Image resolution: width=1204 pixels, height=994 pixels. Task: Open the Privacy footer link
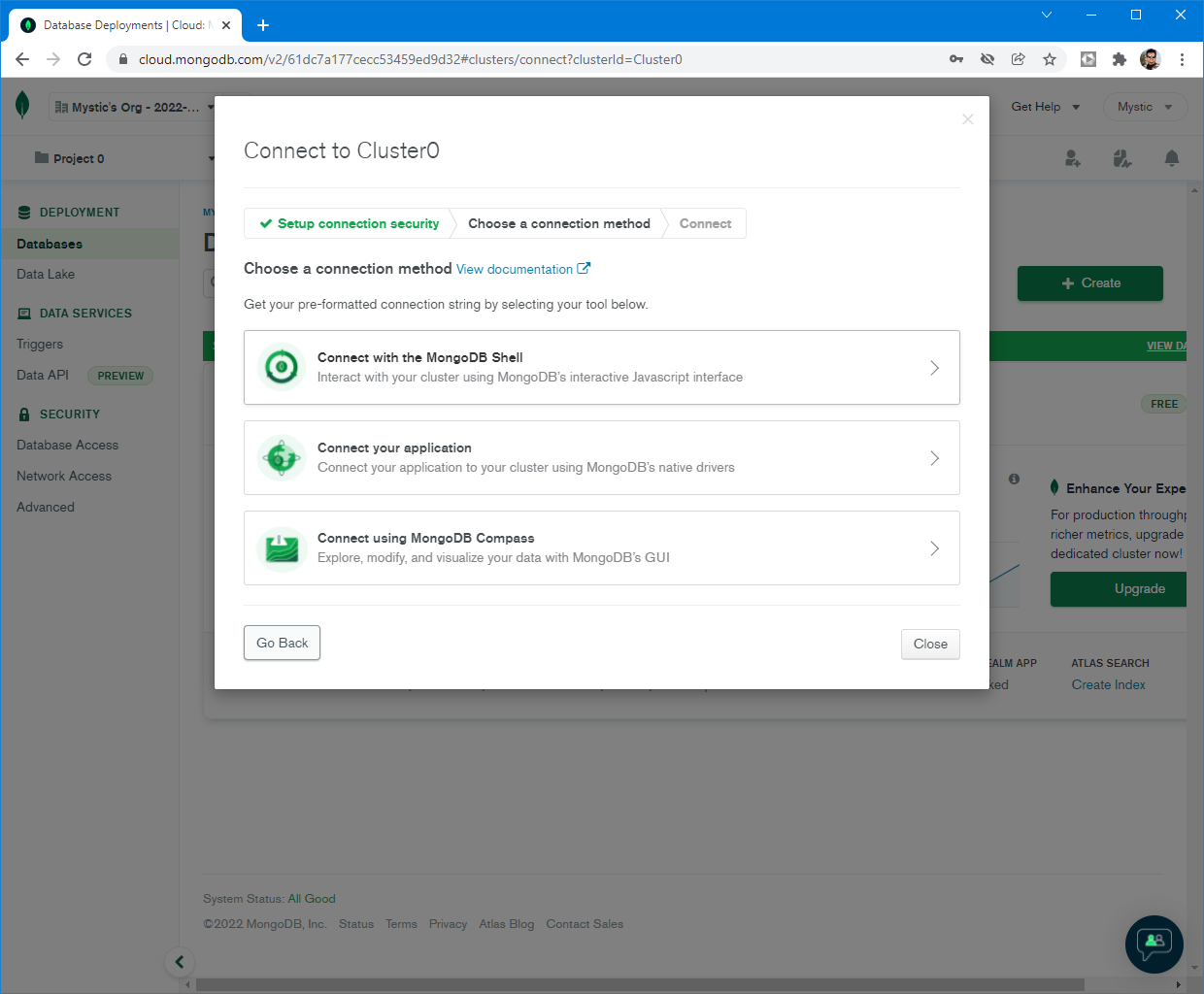(448, 924)
